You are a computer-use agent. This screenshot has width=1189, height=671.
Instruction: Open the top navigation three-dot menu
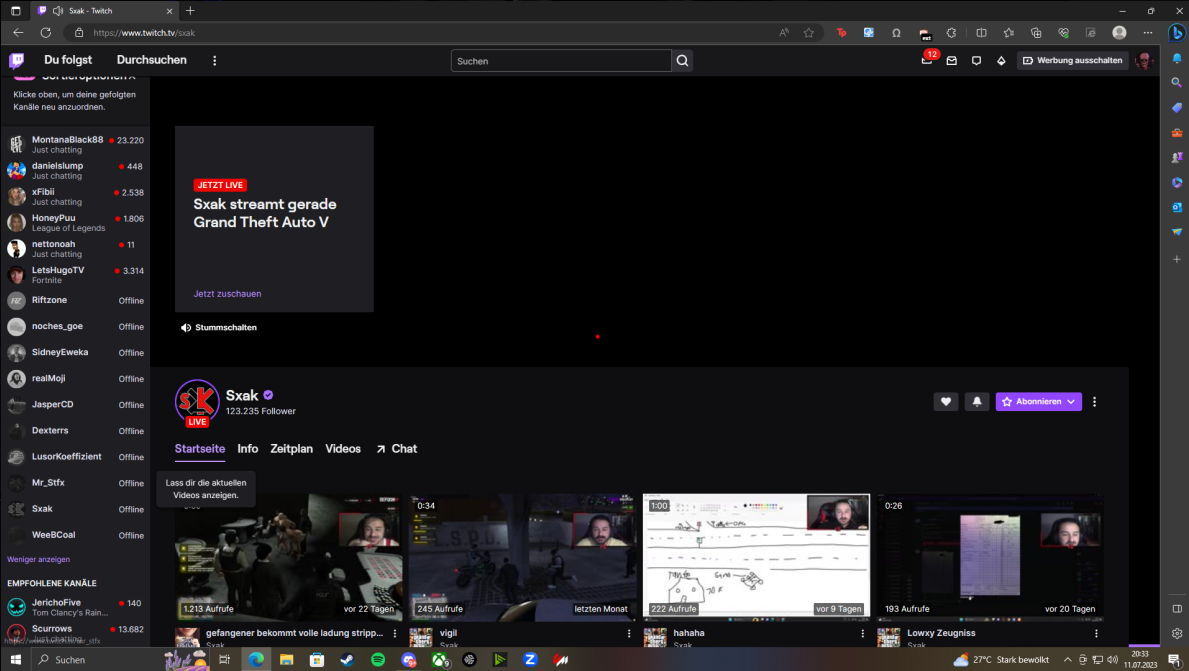click(x=214, y=61)
